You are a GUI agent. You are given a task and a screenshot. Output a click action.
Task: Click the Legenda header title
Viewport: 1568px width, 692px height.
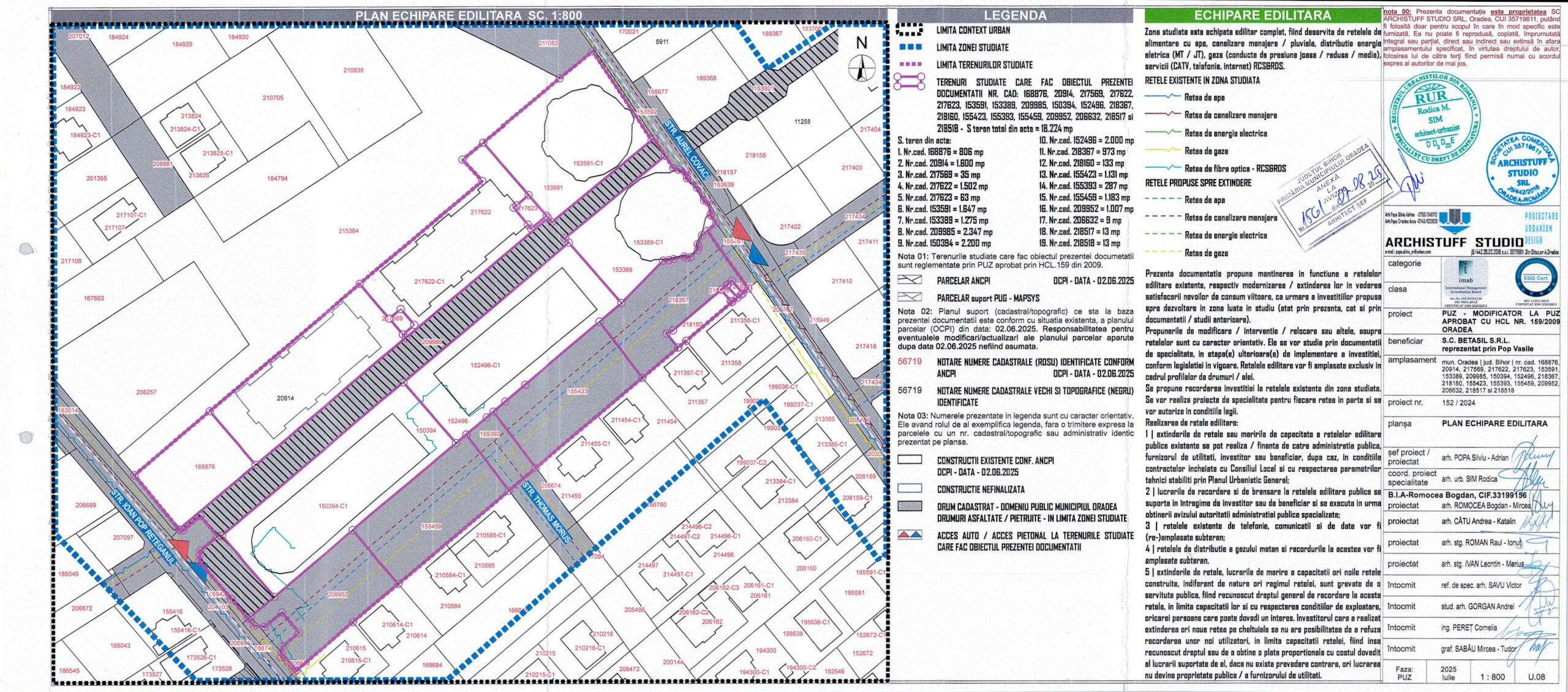(x=1015, y=16)
